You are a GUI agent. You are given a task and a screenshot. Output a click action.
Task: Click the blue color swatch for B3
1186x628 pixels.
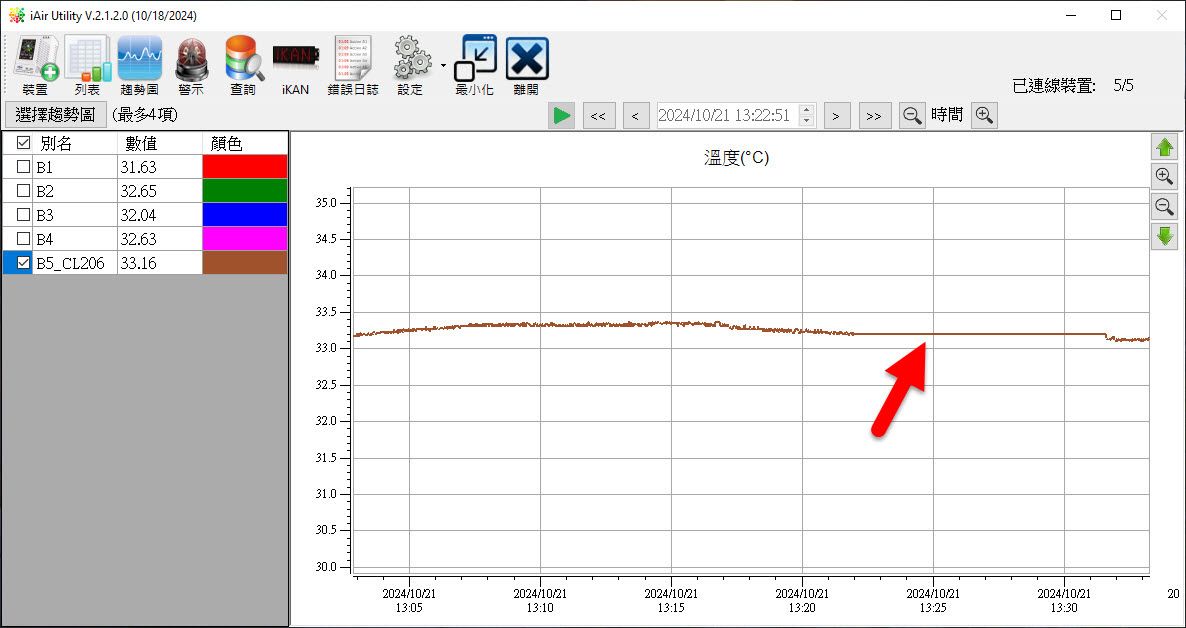point(245,215)
